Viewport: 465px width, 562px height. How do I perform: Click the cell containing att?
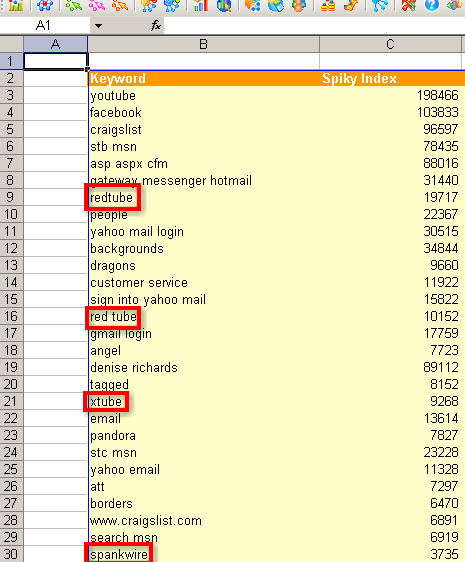(x=203, y=486)
